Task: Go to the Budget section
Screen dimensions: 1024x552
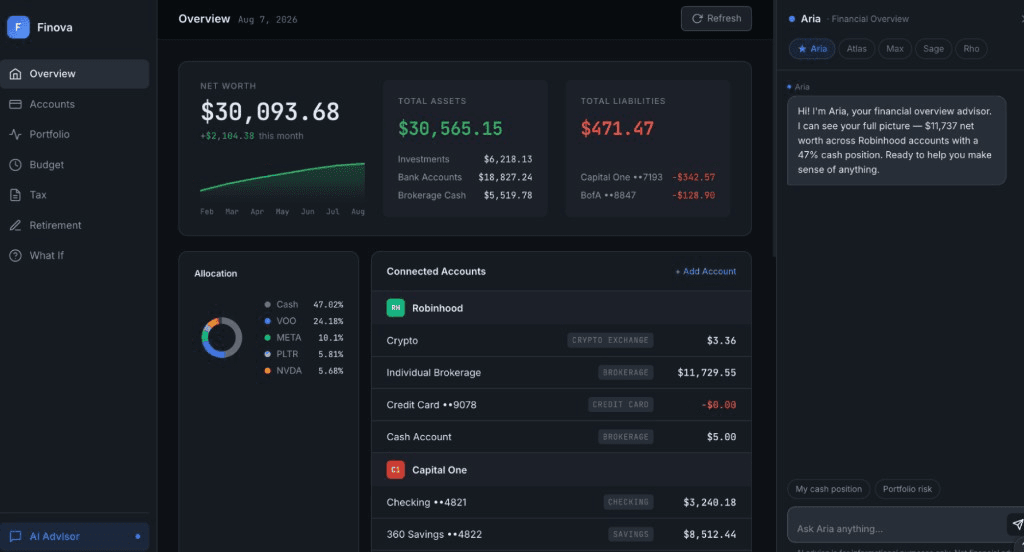Action: click(x=74, y=165)
